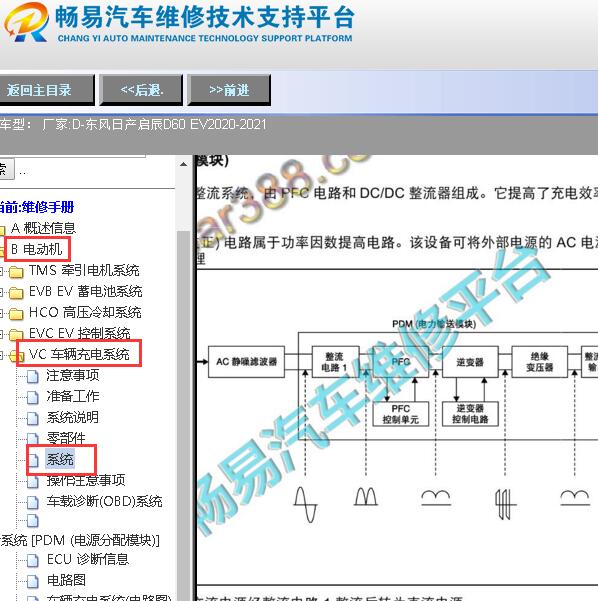Open the 准备工作 page
This screenshot has height=601, width=598.
[x=72, y=396]
